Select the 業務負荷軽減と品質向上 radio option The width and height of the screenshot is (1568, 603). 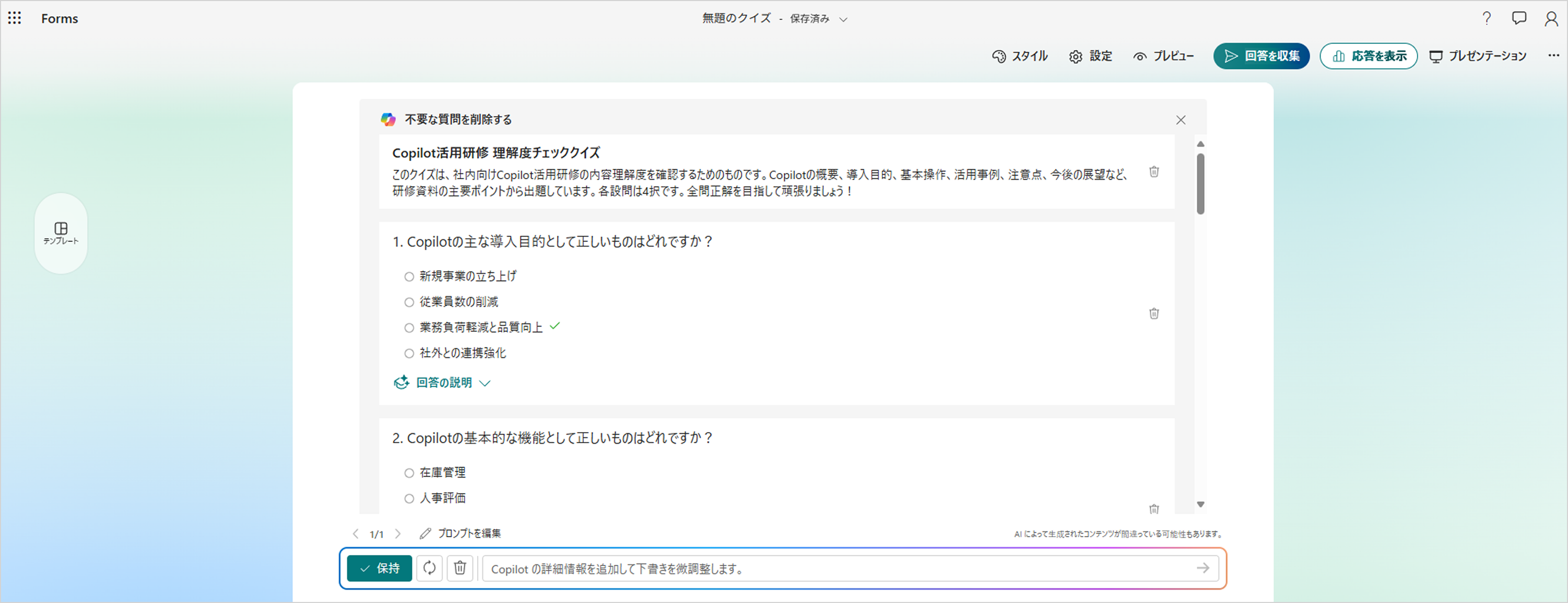[409, 328]
